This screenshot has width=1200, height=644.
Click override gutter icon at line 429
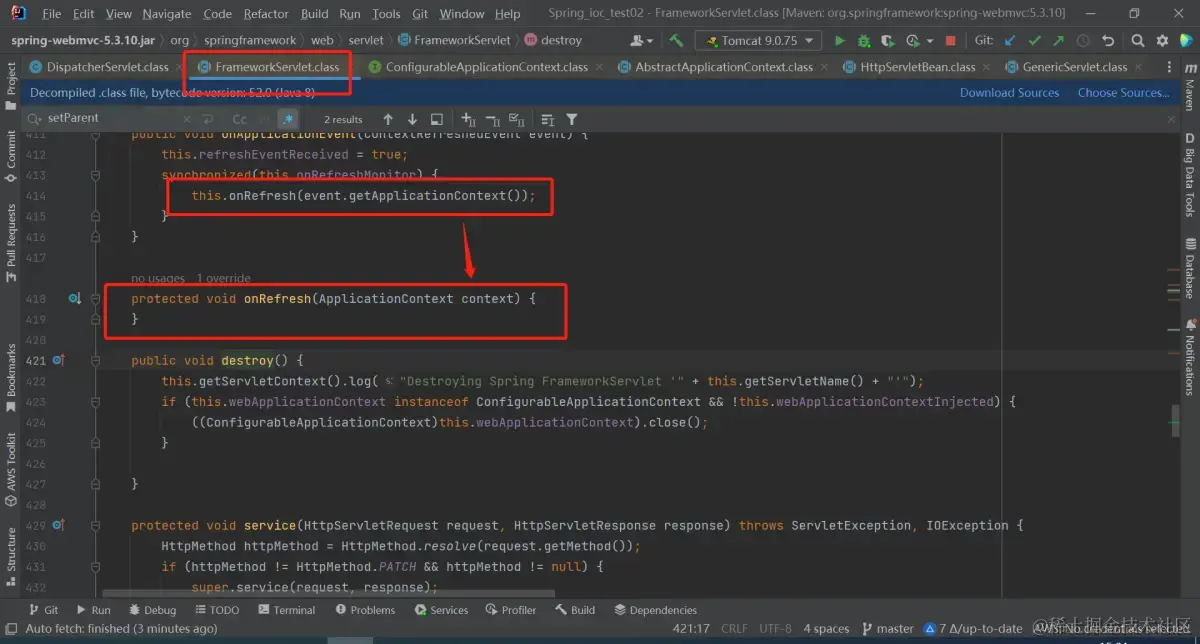coord(58,525)
